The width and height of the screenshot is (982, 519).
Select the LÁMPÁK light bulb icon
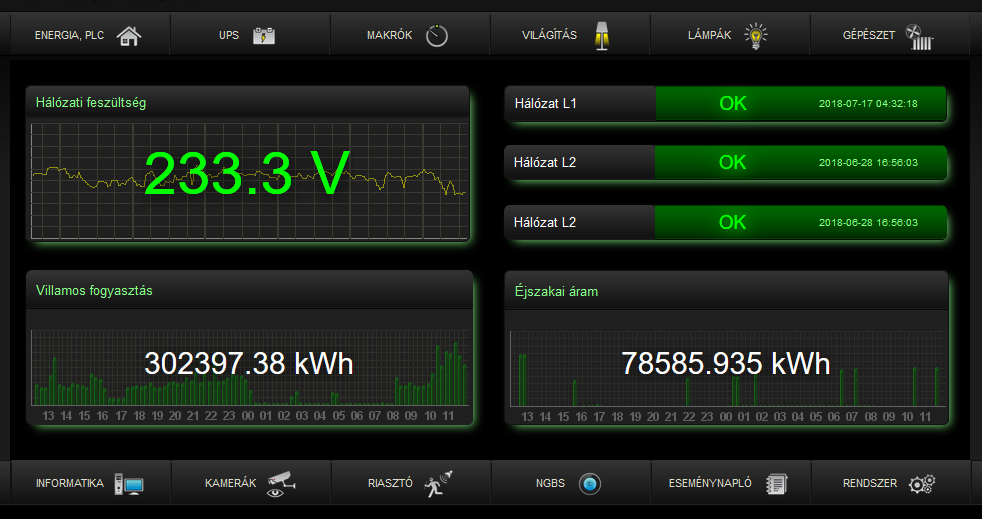click(757, 37)
